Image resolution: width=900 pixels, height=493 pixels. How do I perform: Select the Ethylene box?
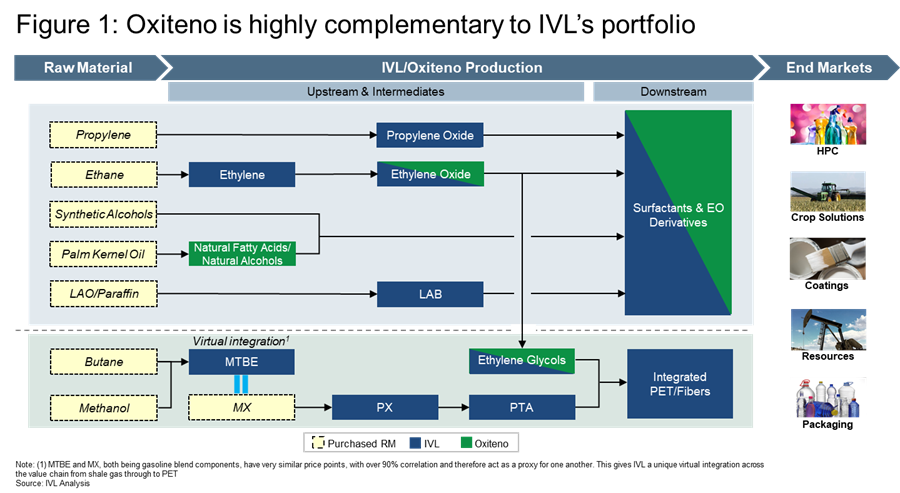tap(242, 175)
